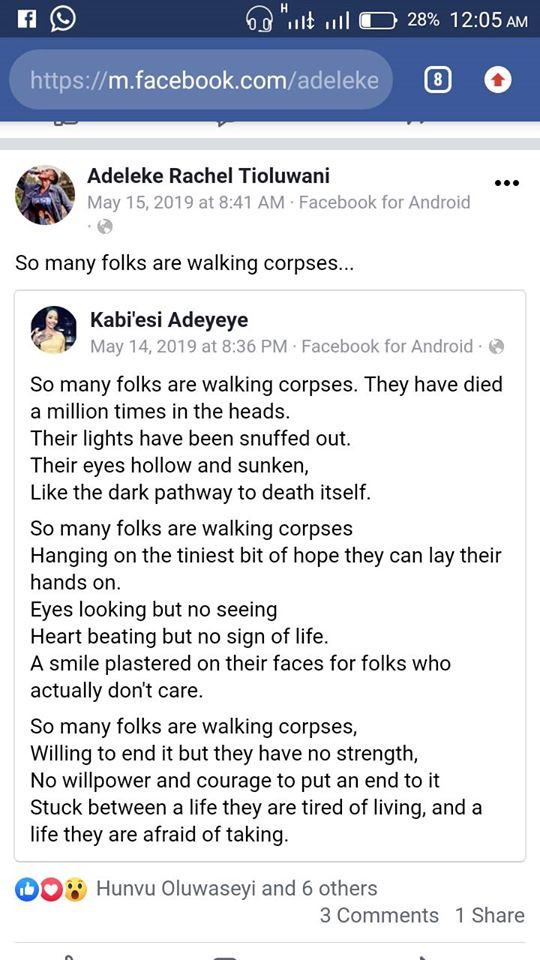View the 1 Share link
This screenshot has width=540, height=960.
point(490,915)
